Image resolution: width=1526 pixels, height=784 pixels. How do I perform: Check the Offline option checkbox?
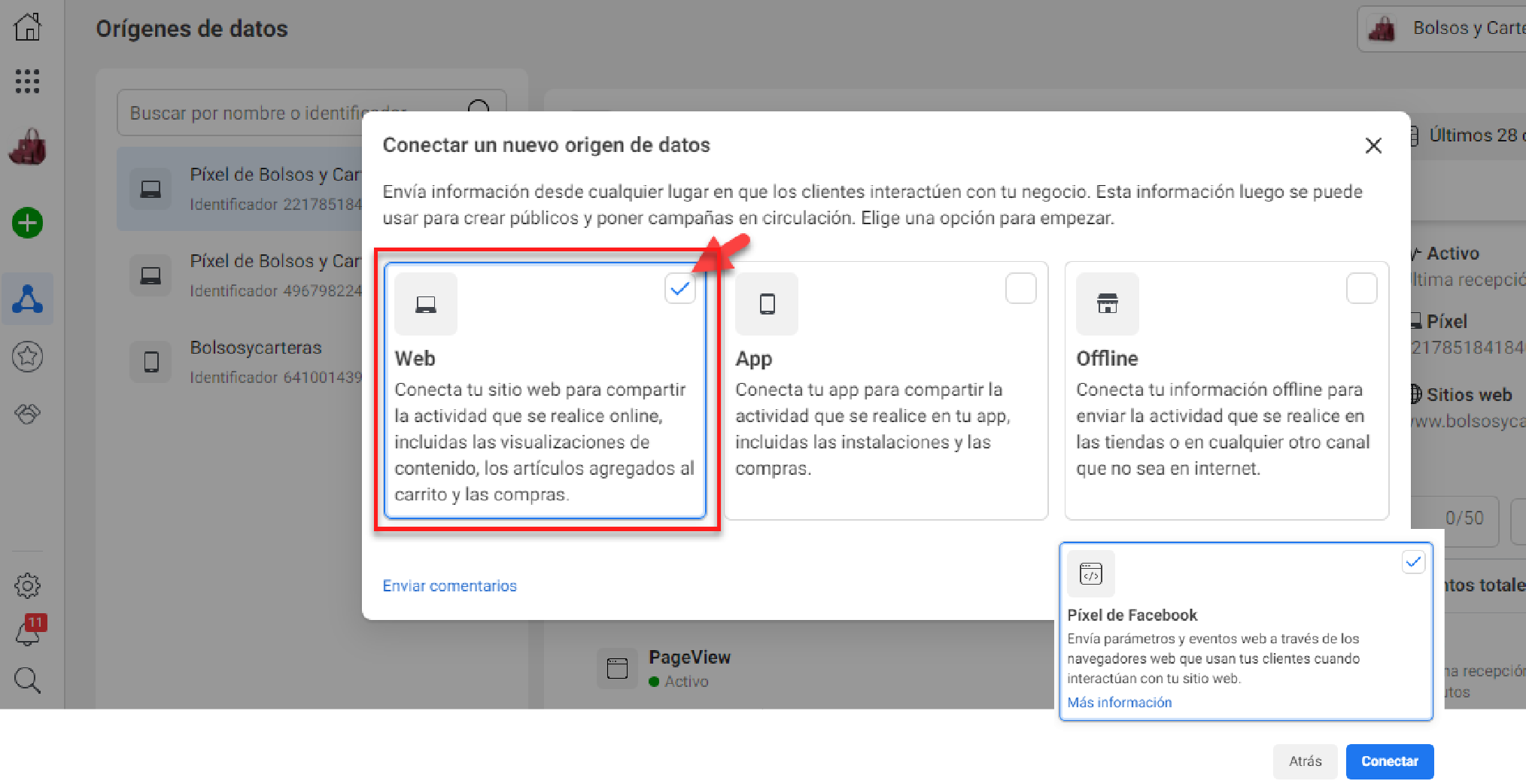1362,288
